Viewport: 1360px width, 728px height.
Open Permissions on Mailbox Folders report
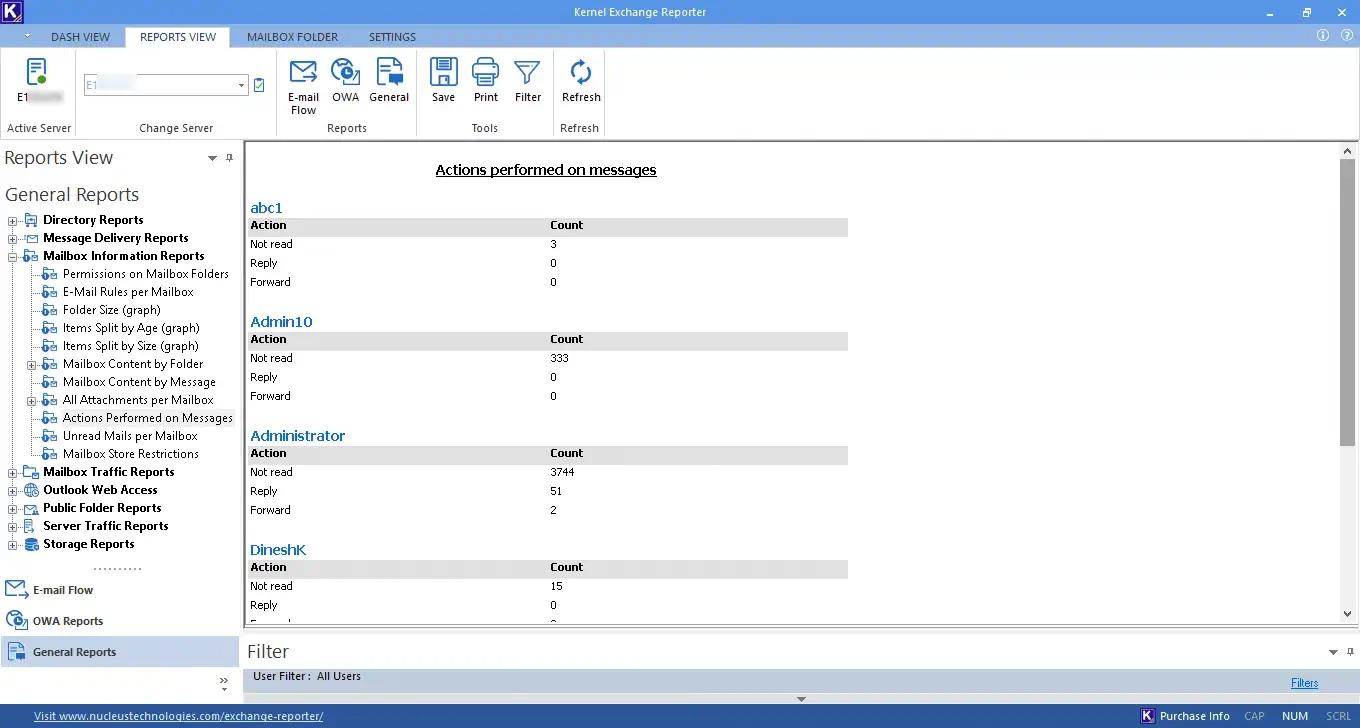[145, 274]
